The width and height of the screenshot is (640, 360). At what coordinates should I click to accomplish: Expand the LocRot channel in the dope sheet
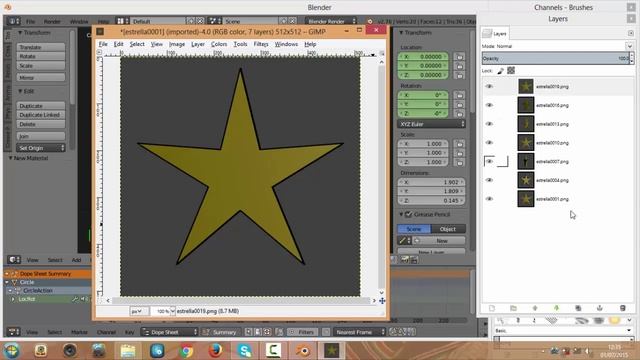(x=13, y=299)
